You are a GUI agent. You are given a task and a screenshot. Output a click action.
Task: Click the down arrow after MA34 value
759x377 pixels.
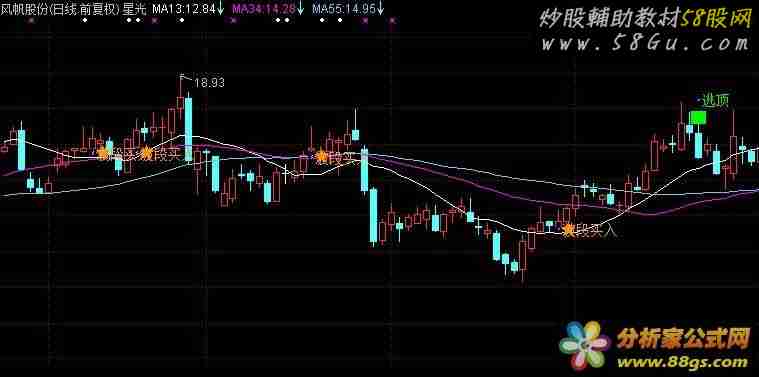tap(301, 9)
